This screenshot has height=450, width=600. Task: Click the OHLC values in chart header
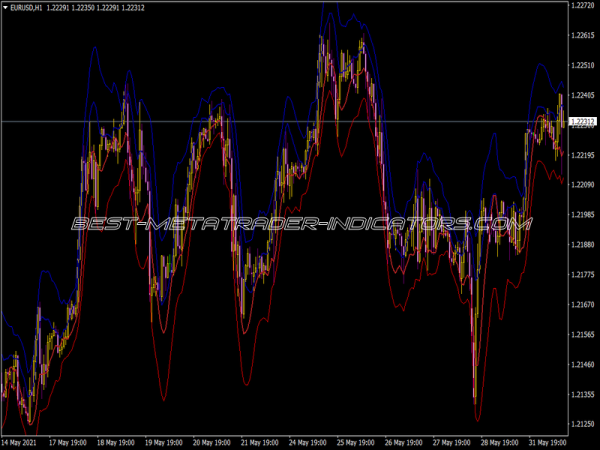[x=97, y=8]
